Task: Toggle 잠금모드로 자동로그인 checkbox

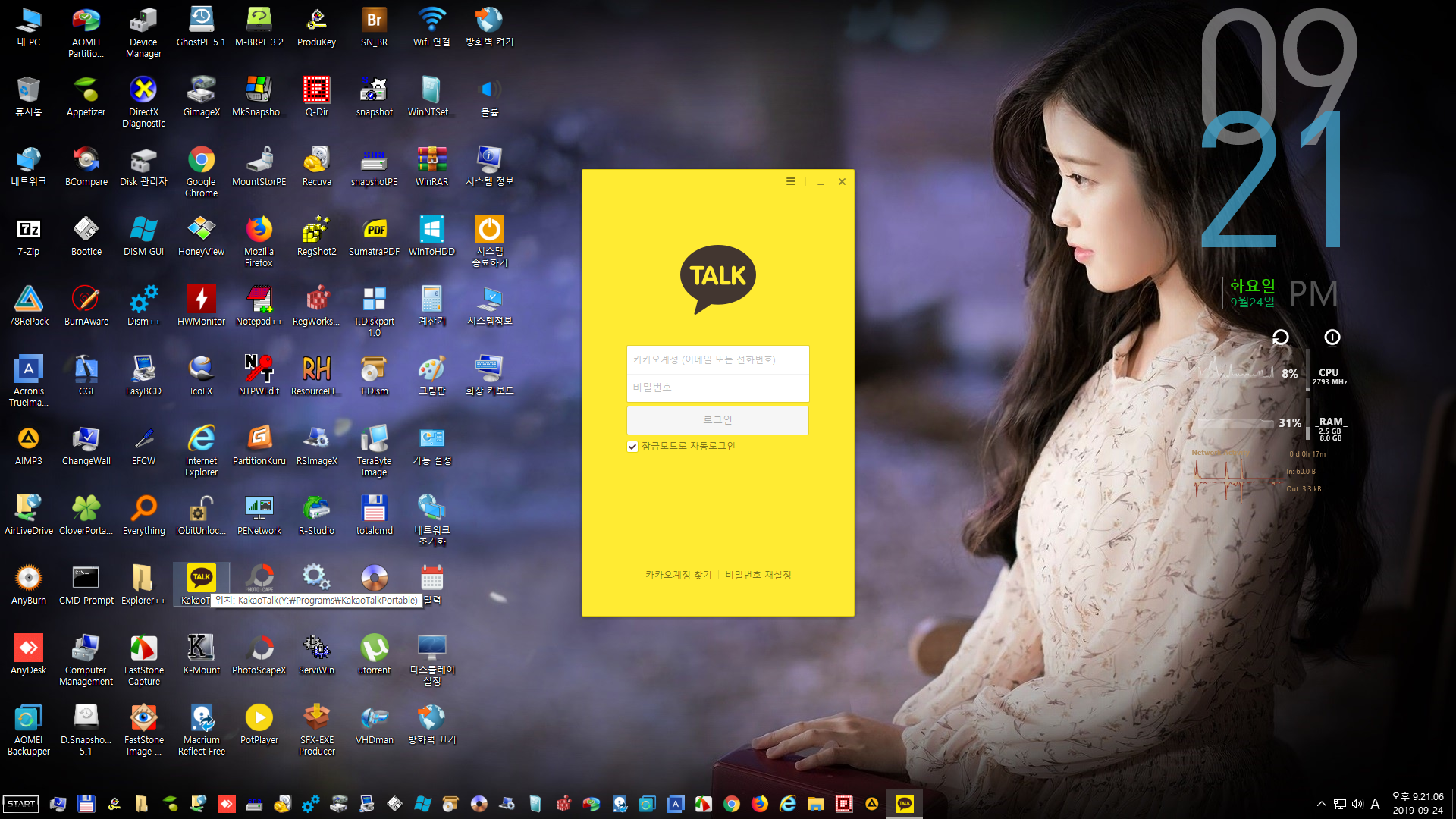Action: click(x=632, y=447)
